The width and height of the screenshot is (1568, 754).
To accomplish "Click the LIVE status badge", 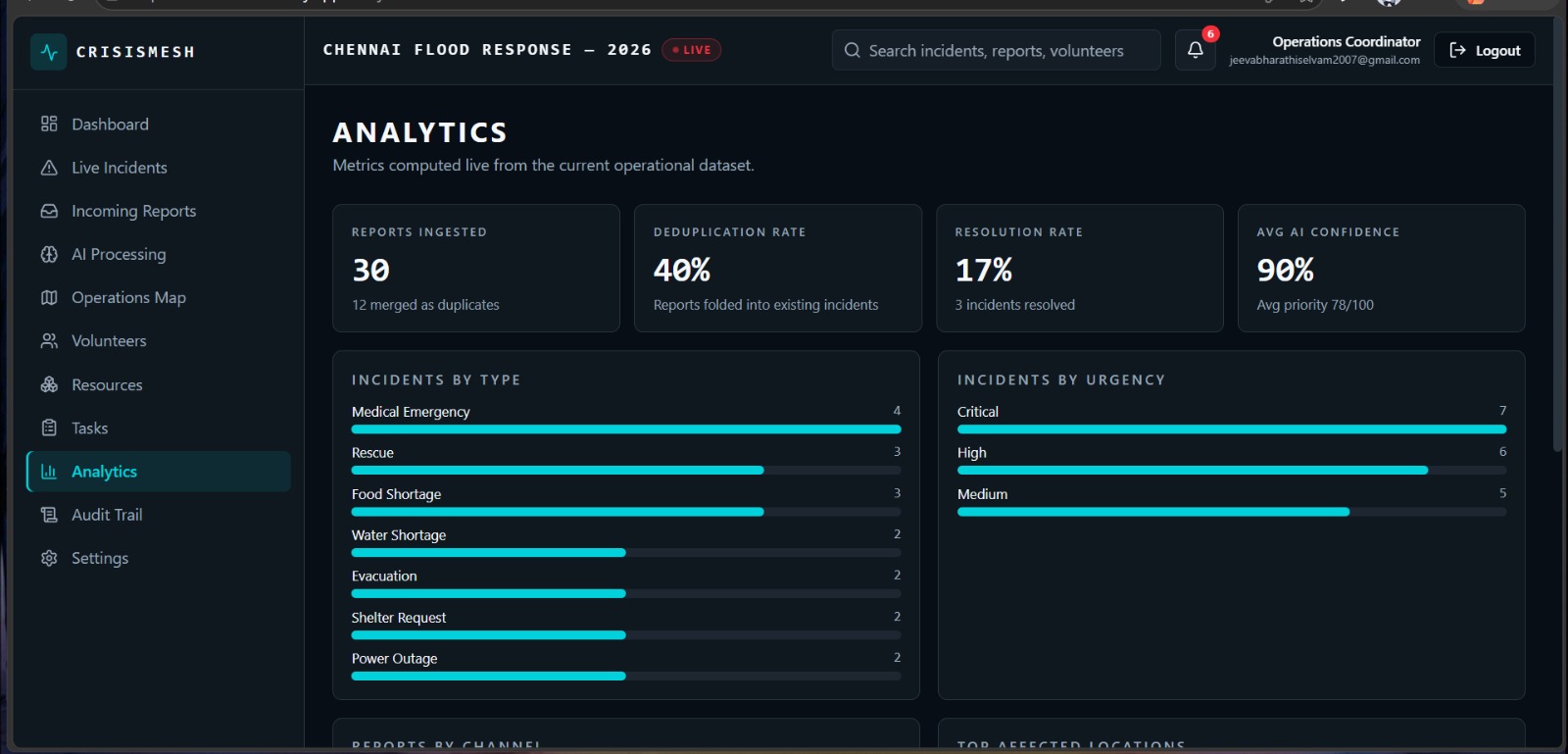I will click(692, 50).
